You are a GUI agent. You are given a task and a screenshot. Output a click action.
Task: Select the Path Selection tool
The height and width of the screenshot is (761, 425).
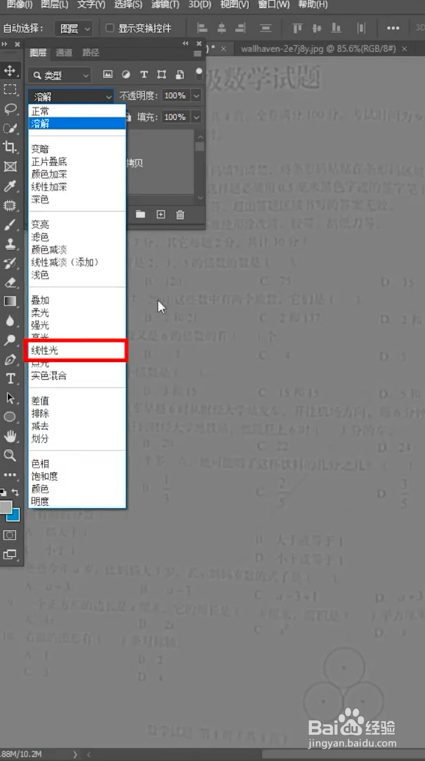click(x=10, y=398)
